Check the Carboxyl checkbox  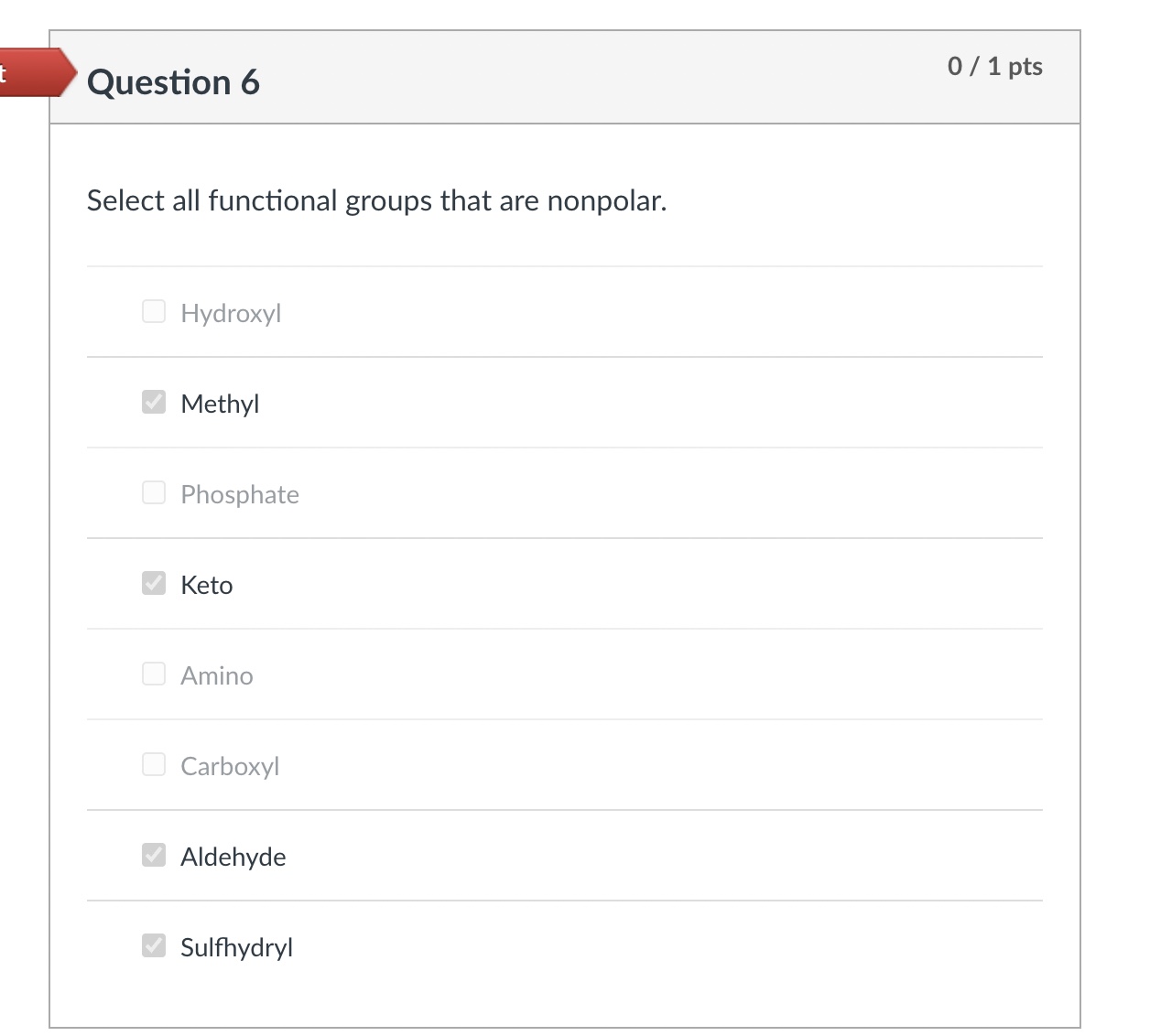(x=153, y=764)
